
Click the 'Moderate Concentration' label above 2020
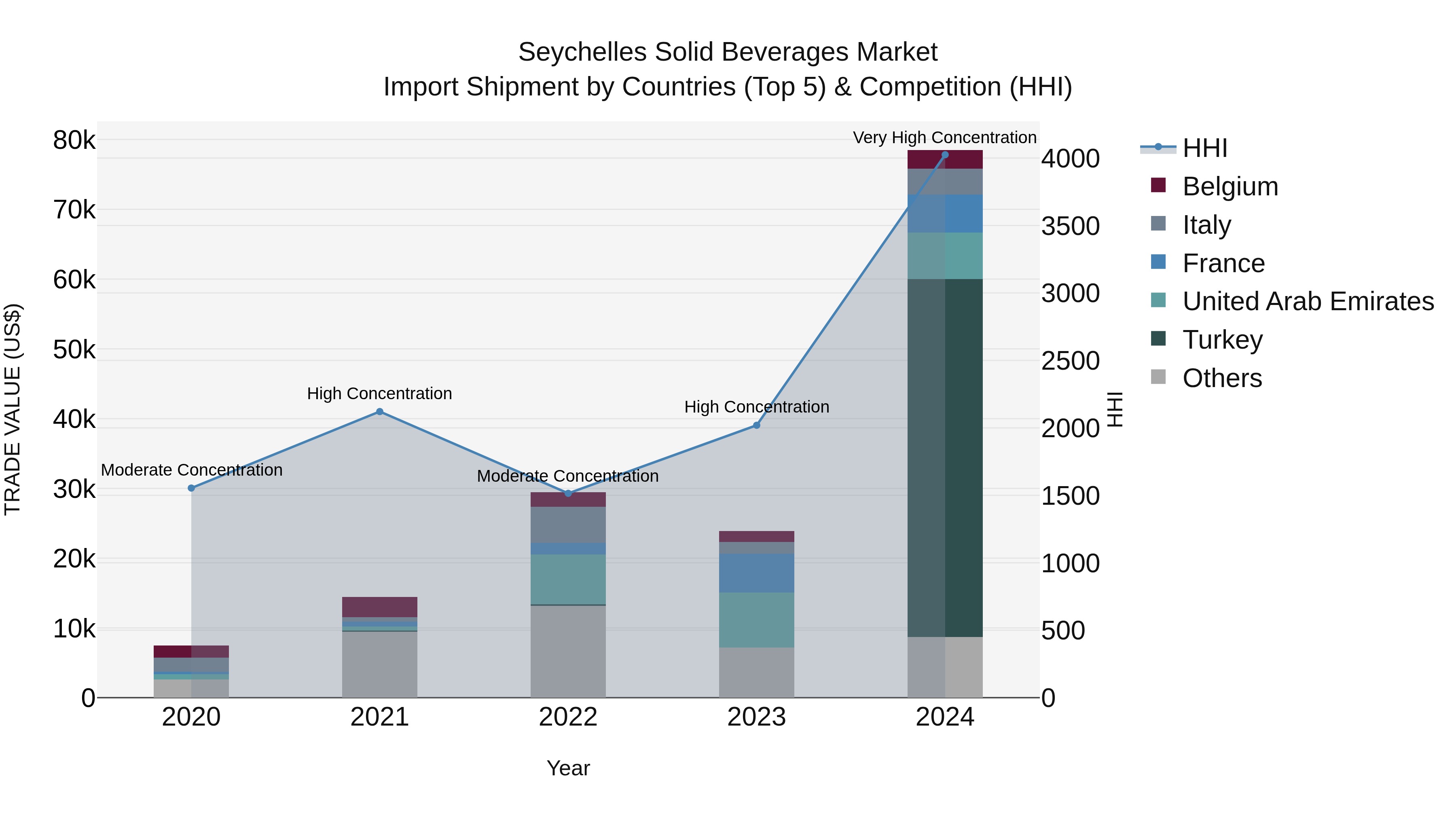(x=192, y=470)
